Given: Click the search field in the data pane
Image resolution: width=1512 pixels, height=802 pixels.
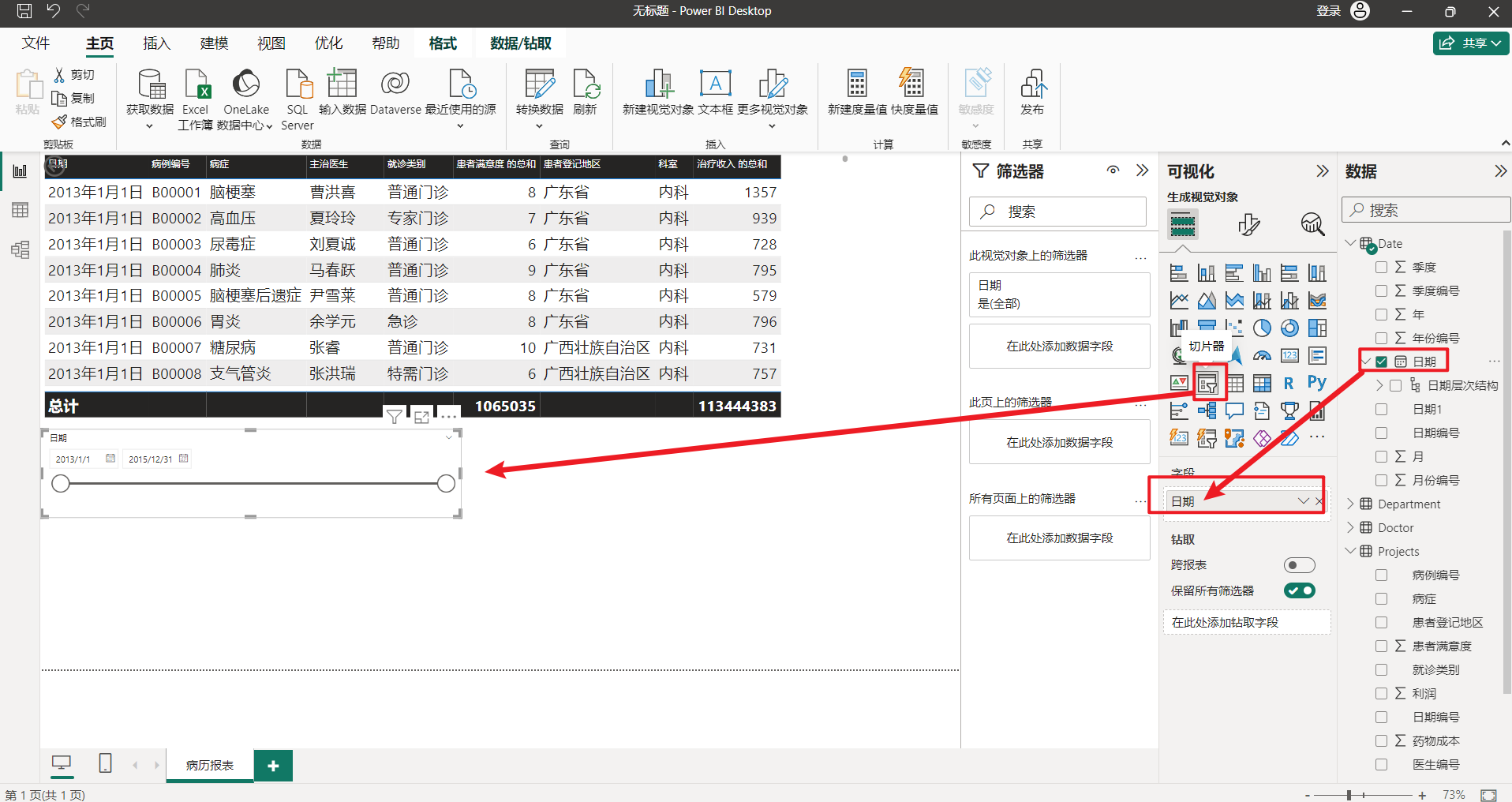Looking at the screenshot, I should coord(1427,210).
